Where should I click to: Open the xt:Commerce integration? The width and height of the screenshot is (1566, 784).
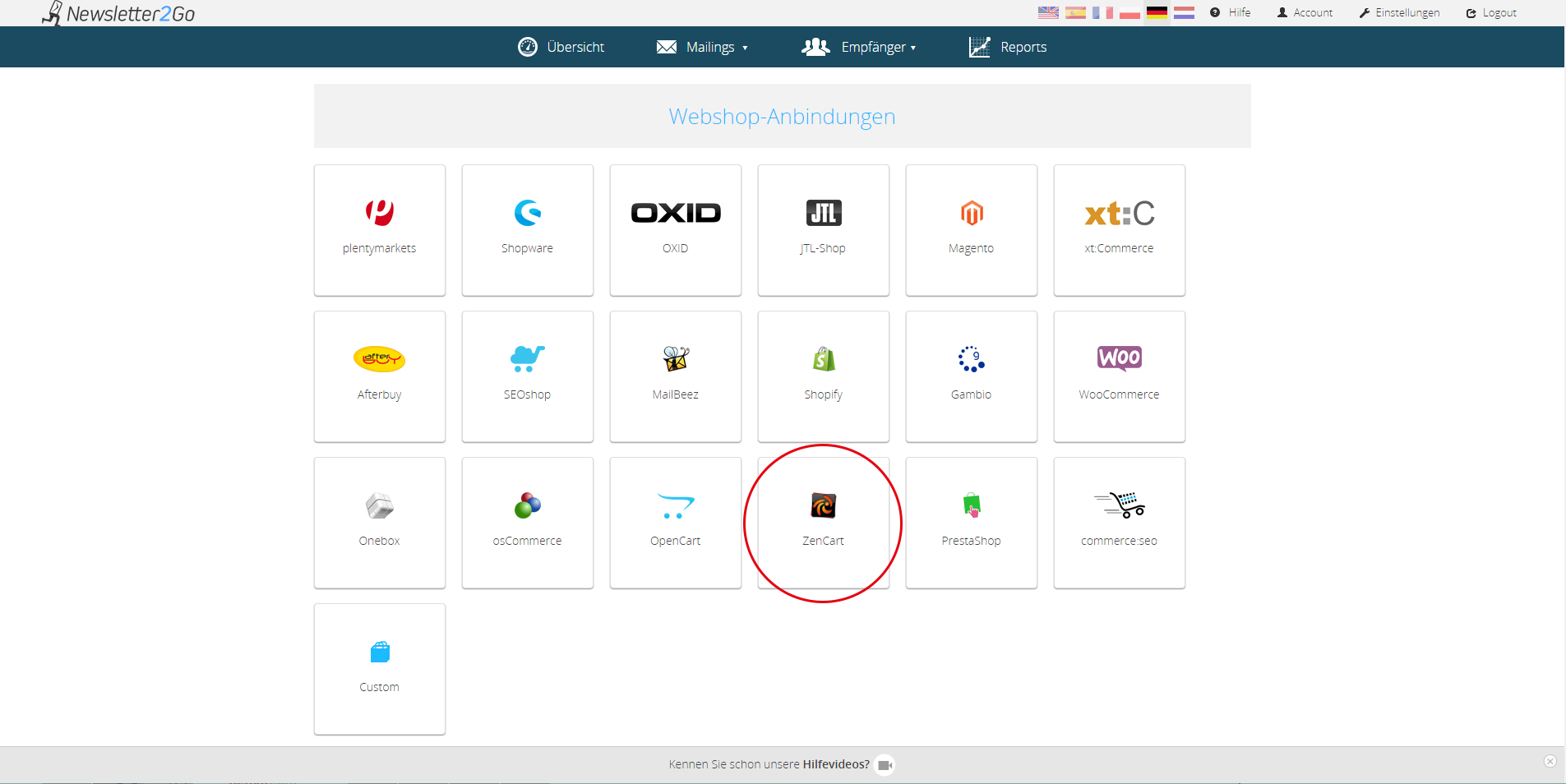point(1120,230)
